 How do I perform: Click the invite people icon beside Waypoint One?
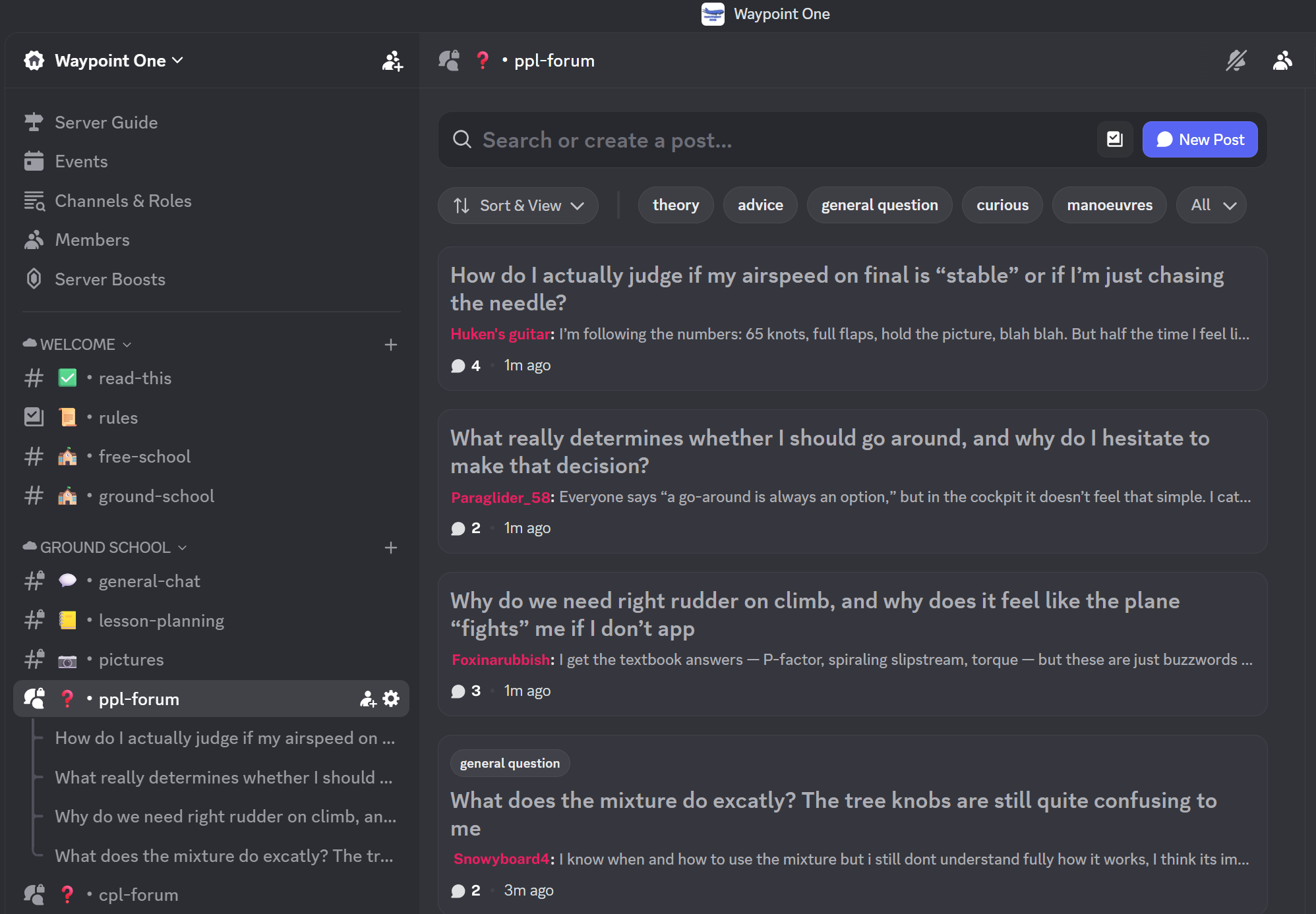click(392, 61)
